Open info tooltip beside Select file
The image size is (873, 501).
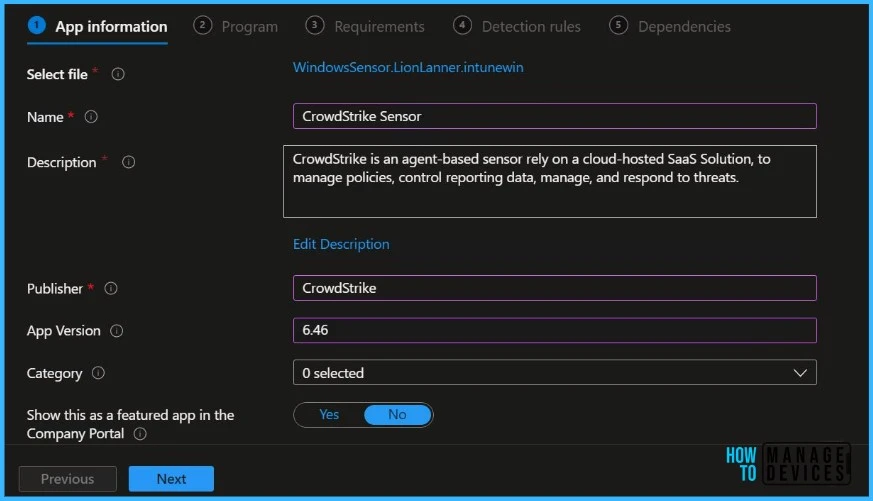tap(117, 74)
